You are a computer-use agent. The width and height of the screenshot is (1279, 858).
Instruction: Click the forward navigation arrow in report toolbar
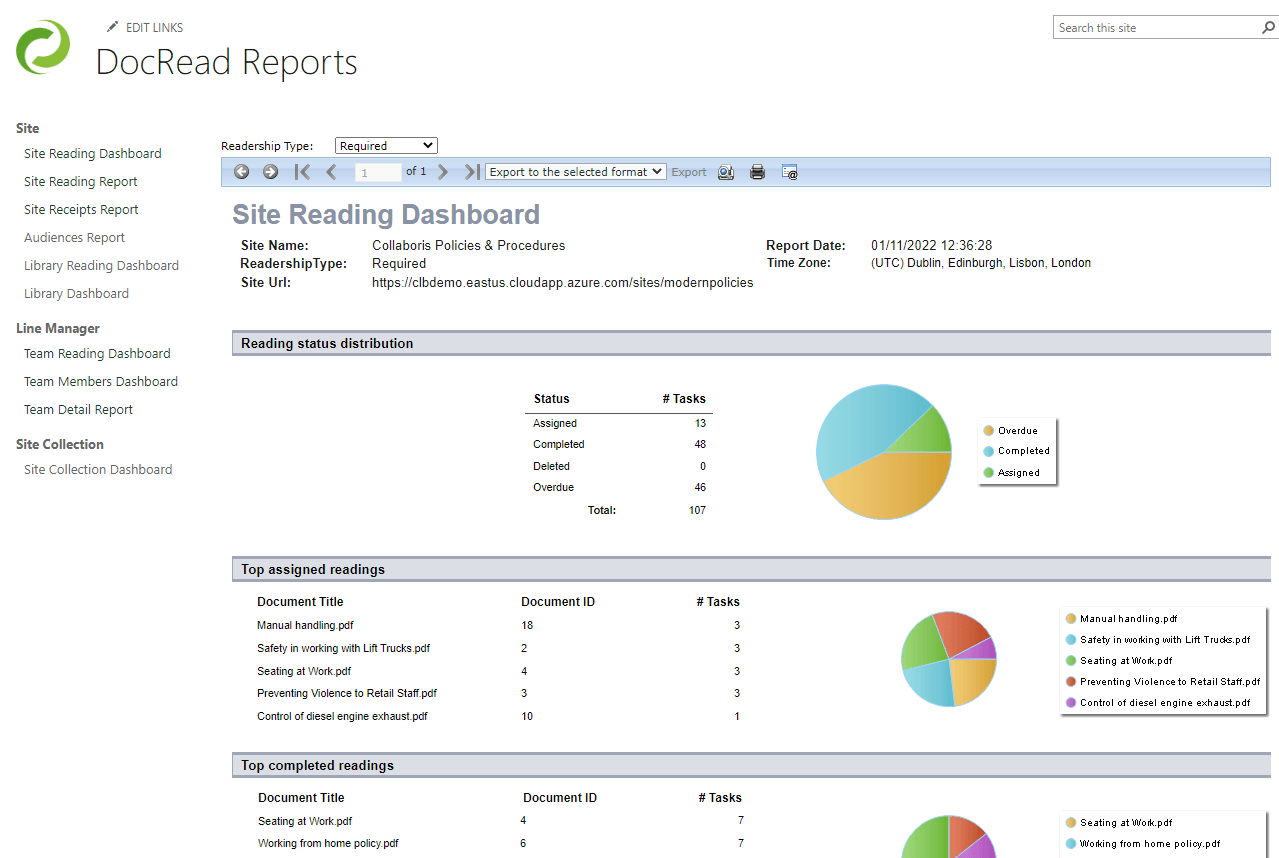(x=270, y=172)
